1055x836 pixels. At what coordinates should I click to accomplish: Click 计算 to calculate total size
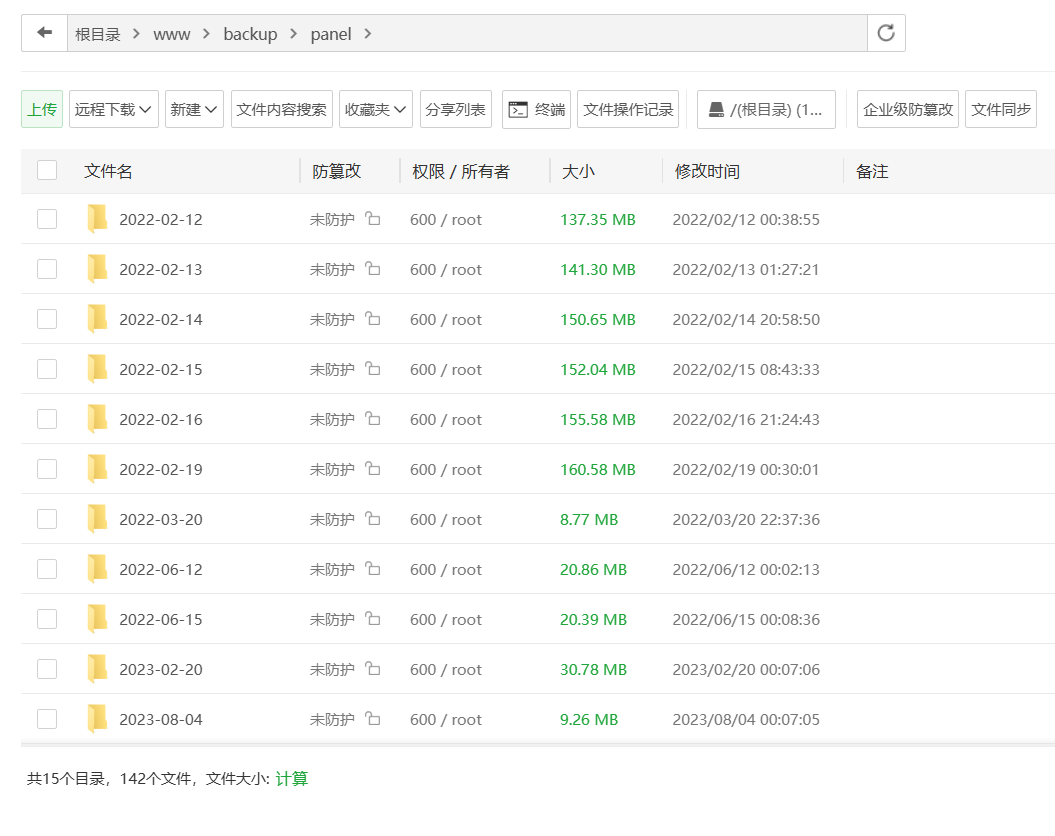point(291,778)
